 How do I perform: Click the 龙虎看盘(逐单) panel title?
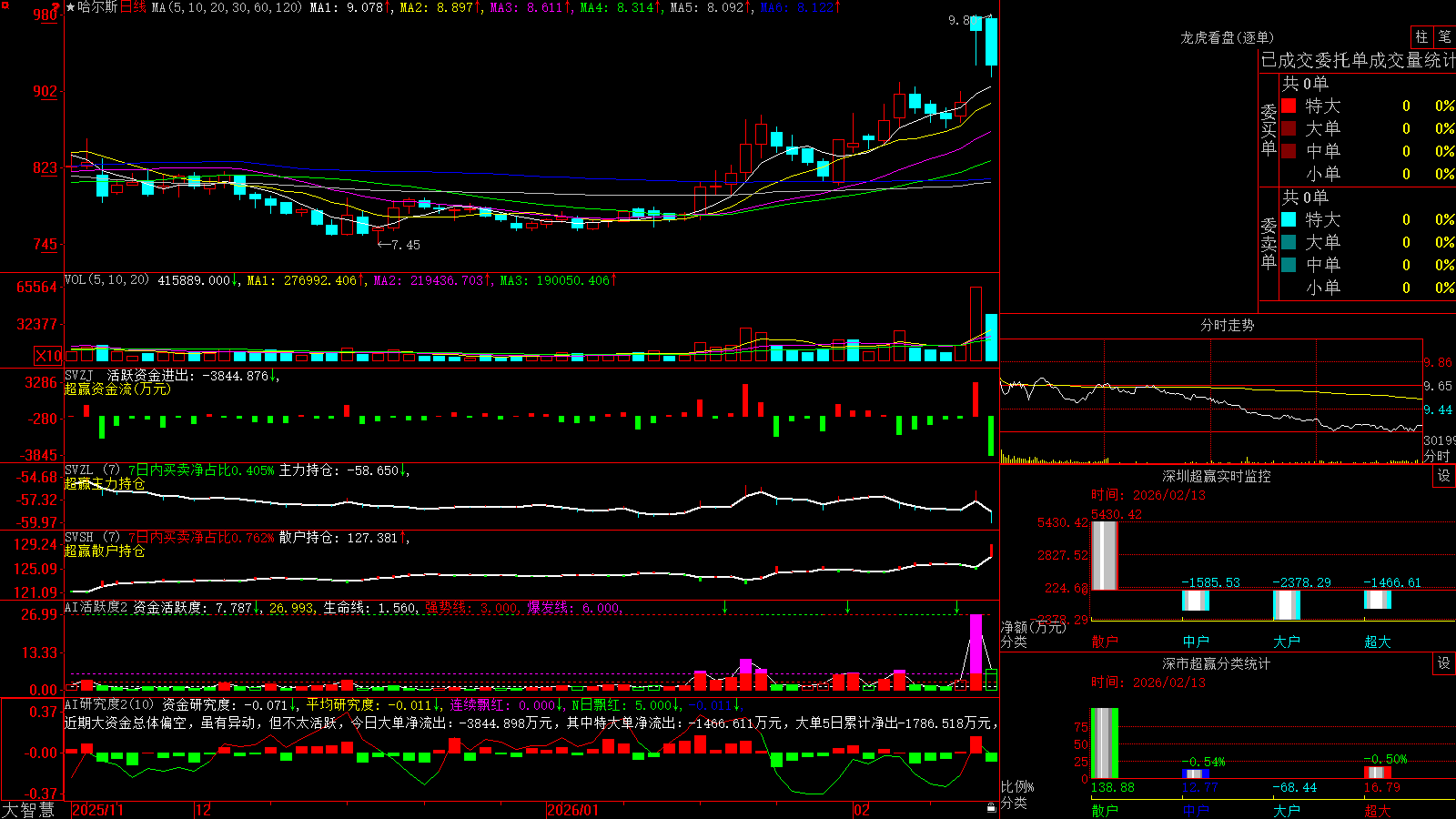(1227, 37)
